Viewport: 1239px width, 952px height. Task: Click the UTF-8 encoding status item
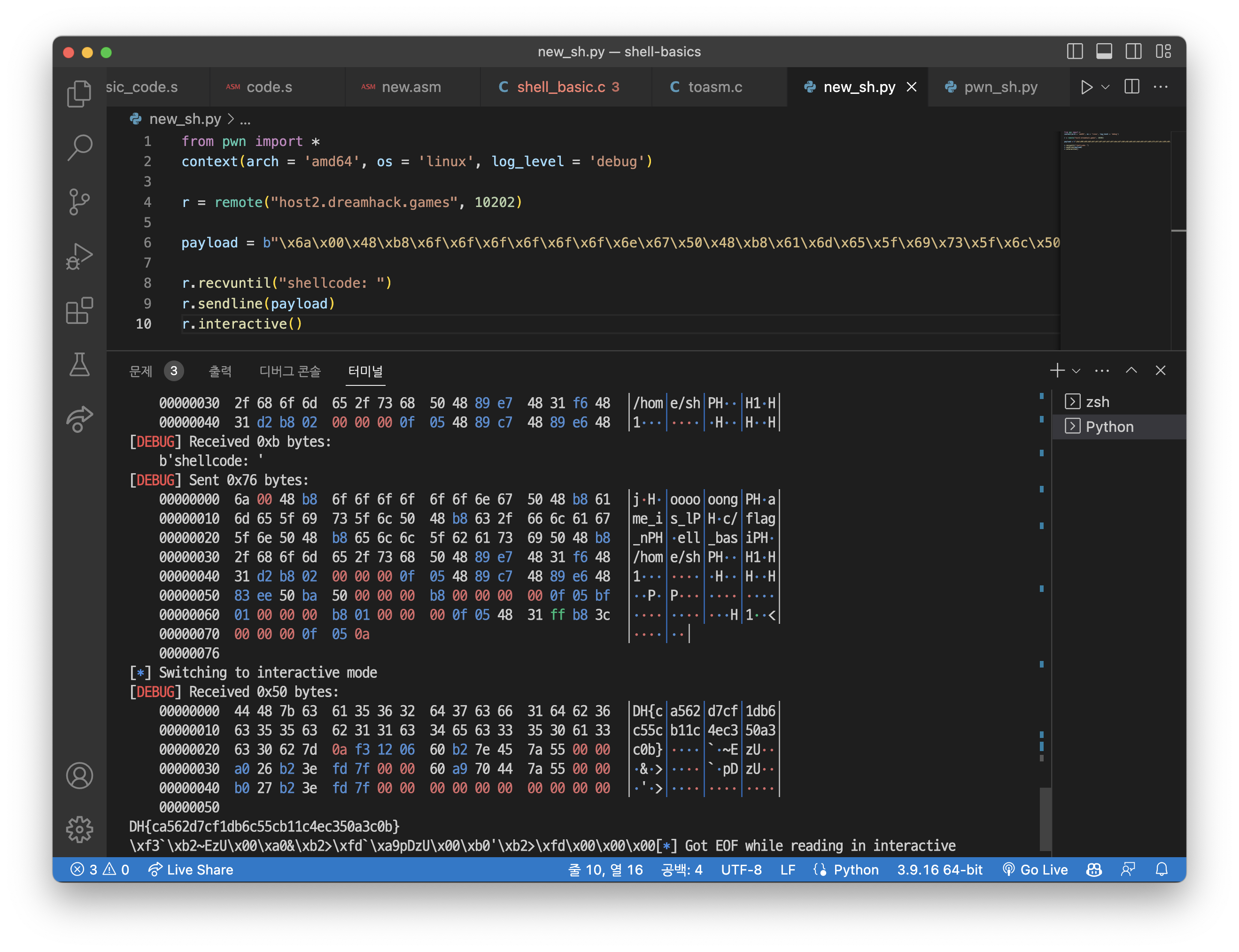(x=741, y=869)
